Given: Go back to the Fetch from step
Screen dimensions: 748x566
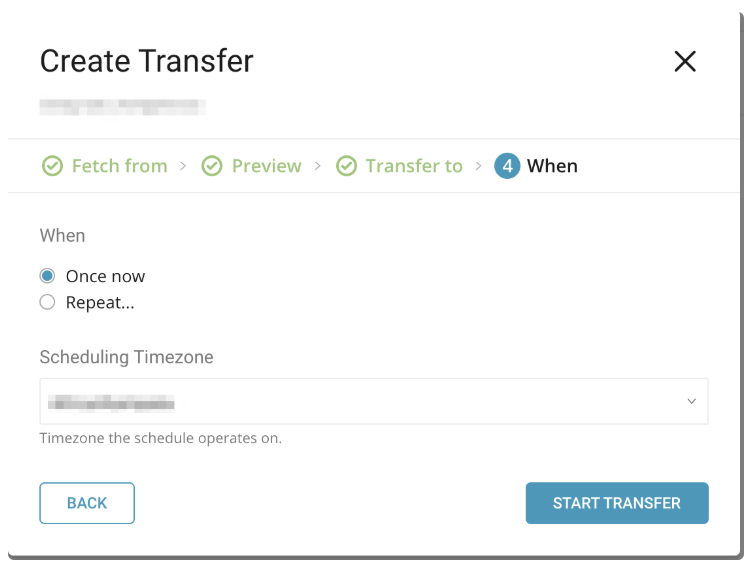Looking at the screenshot, I should tap(119, 166).
